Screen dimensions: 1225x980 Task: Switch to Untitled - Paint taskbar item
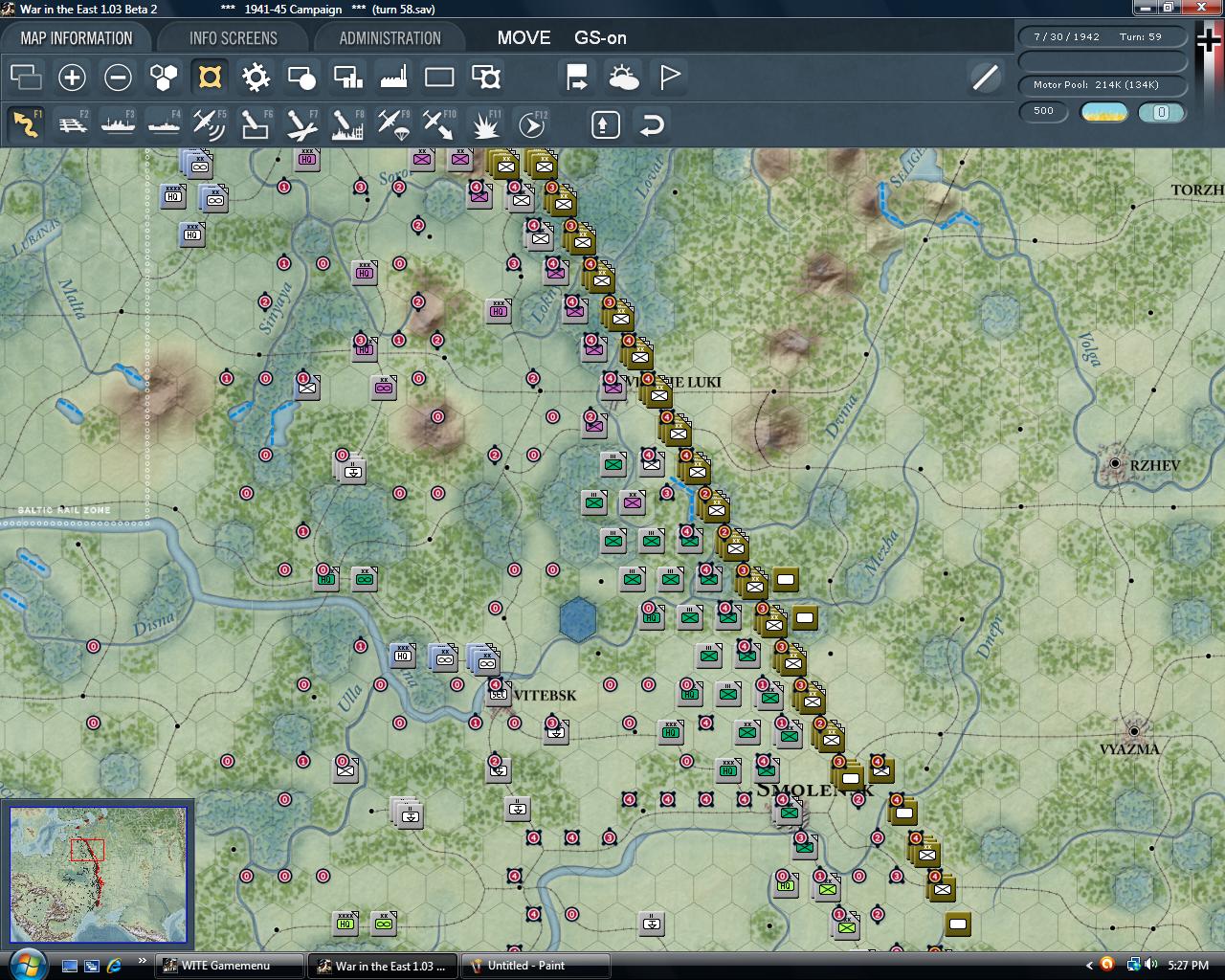click(x=535, y=966)
